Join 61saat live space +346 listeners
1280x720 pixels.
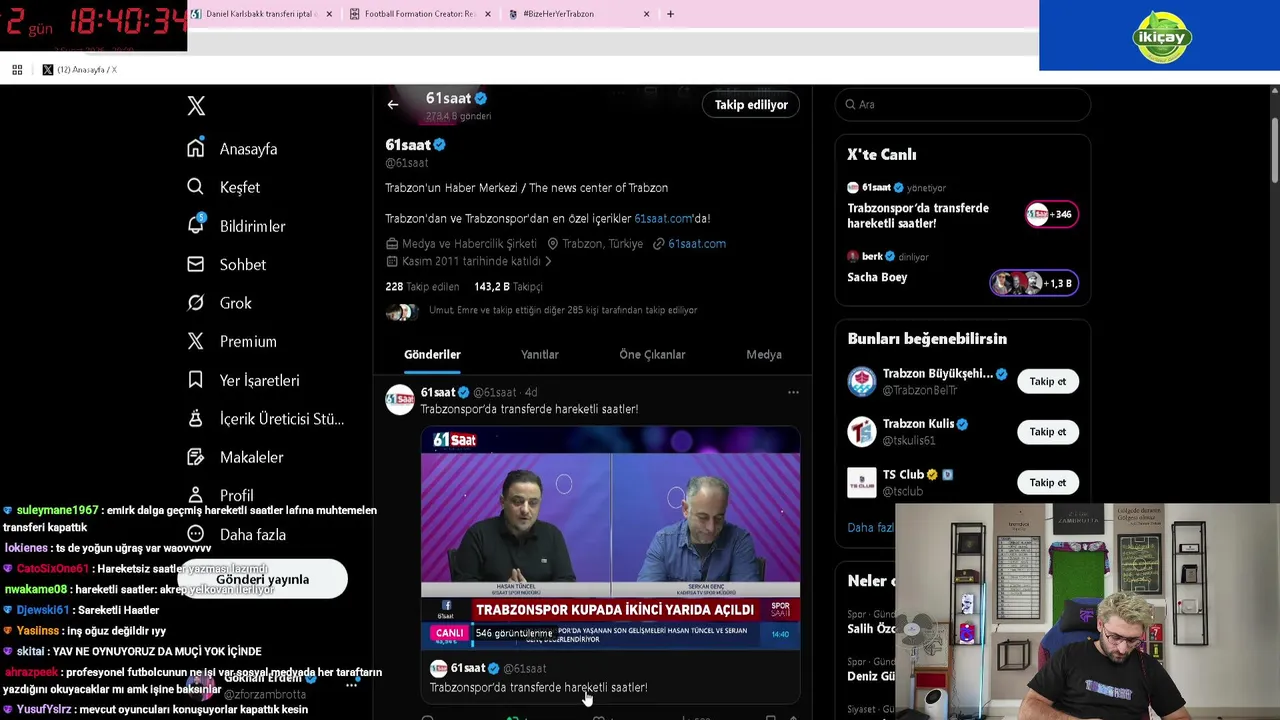pyautogui.click(x=1051, y=214)
